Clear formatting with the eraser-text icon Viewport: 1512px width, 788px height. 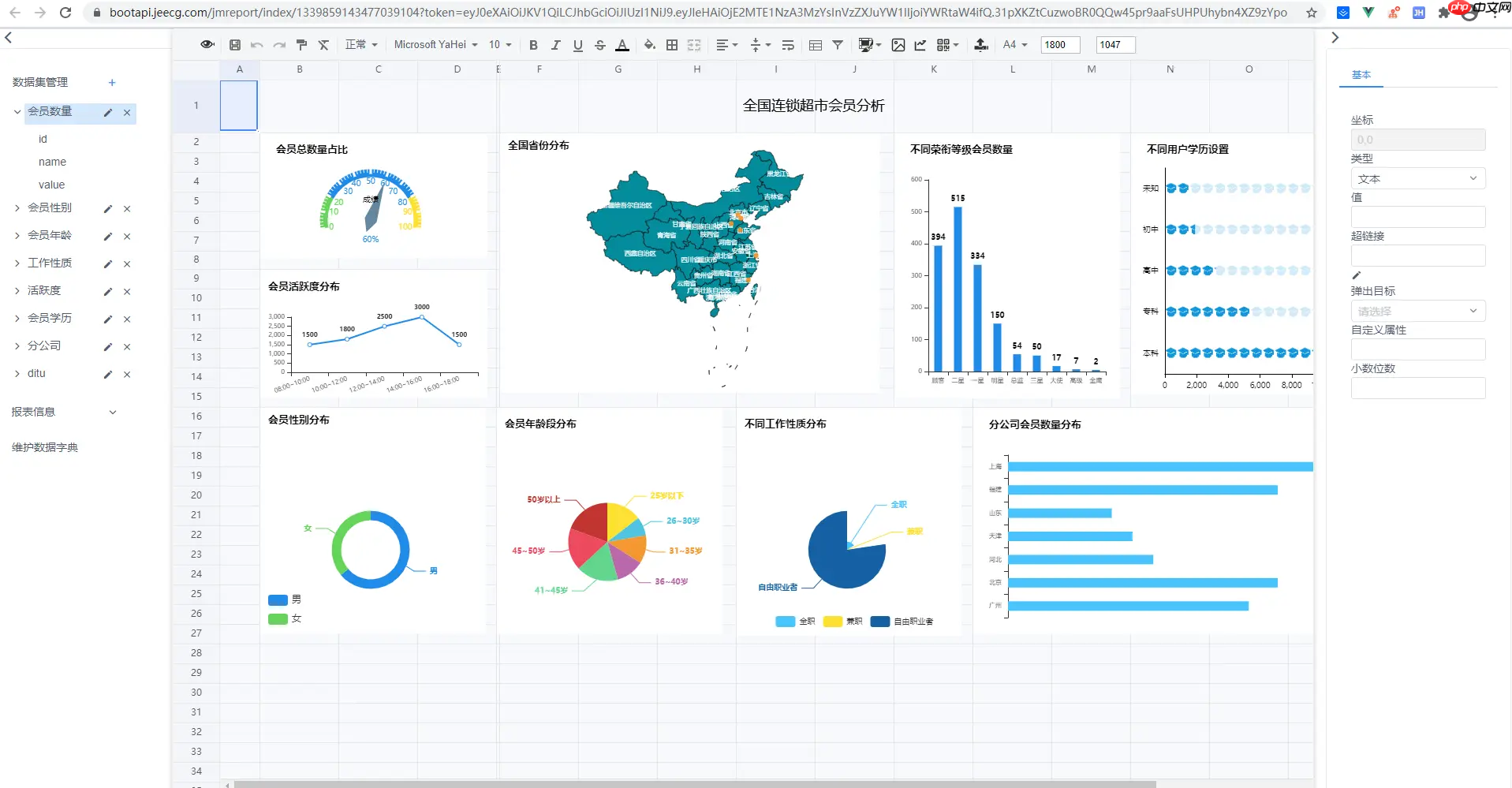323,44
